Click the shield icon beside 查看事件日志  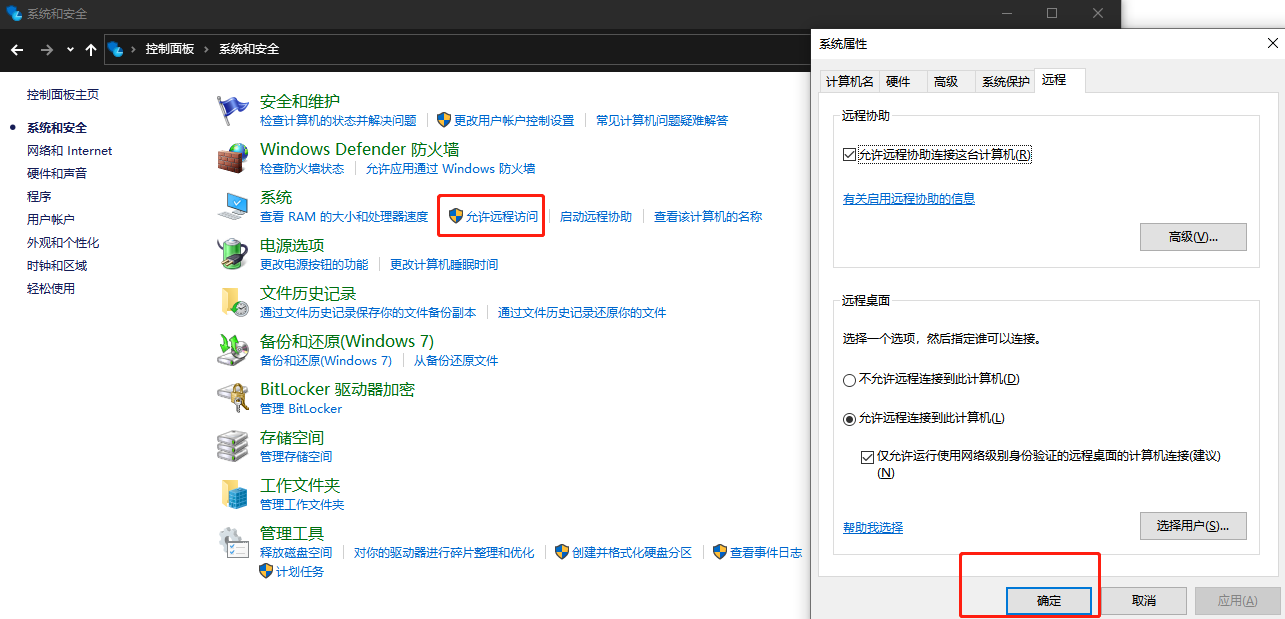click(720, 552)
